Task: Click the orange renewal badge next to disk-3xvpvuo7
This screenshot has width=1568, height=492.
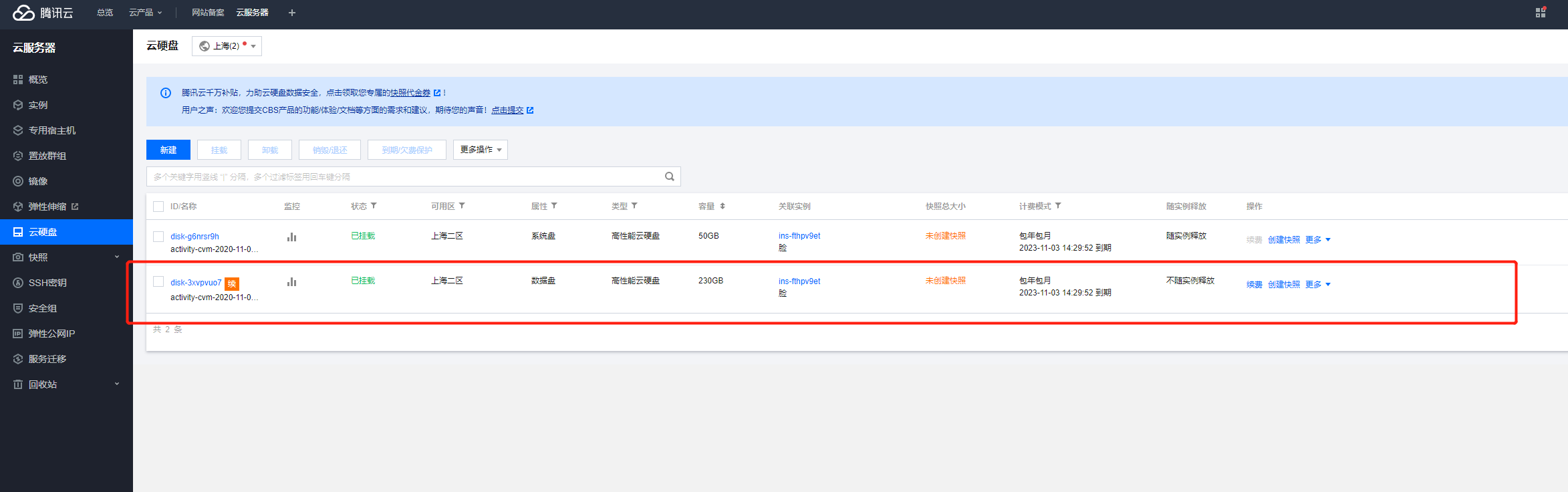Action: point(232,283)
